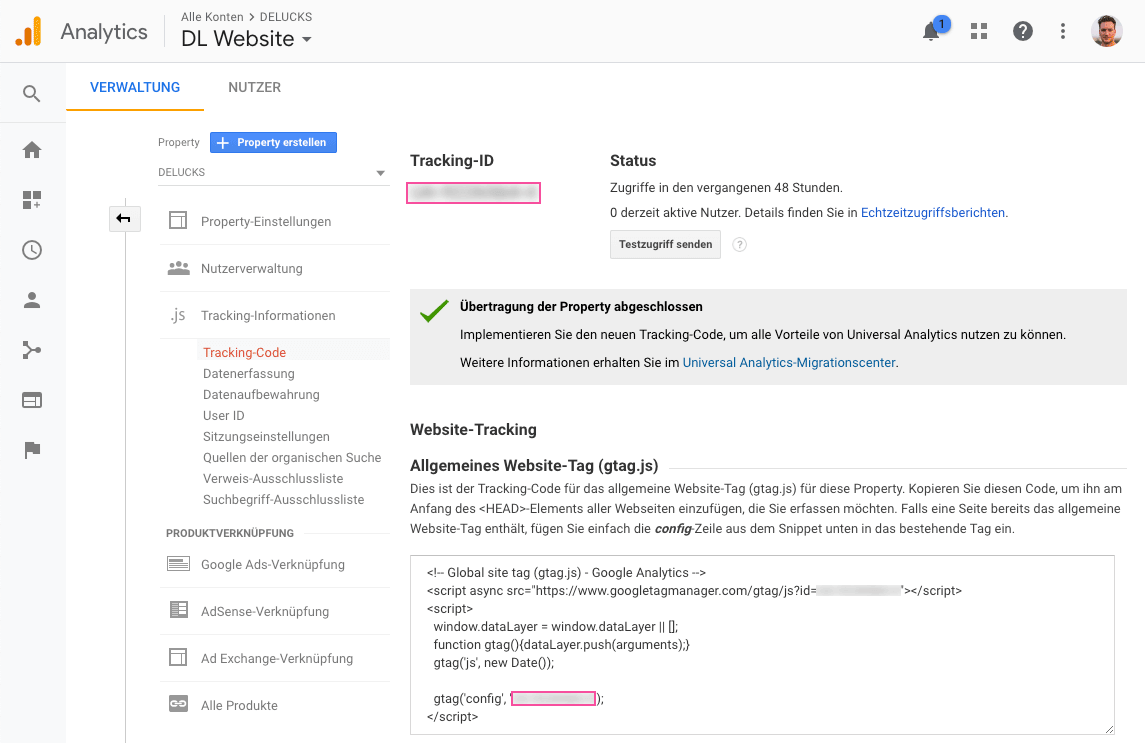Open Ad Exchange-Verknüpfung
Screen dimensions: 1145x743
coord(275,658)
